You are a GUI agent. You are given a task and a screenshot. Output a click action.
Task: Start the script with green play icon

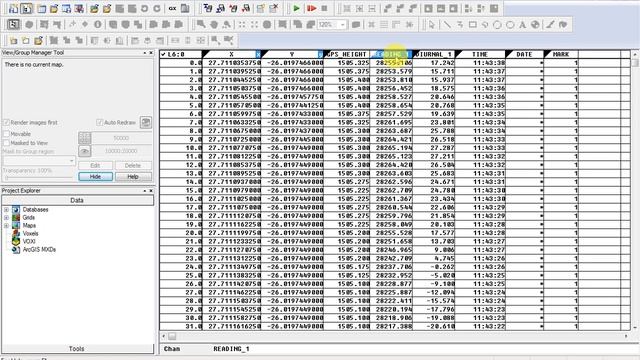click(297, 8)
